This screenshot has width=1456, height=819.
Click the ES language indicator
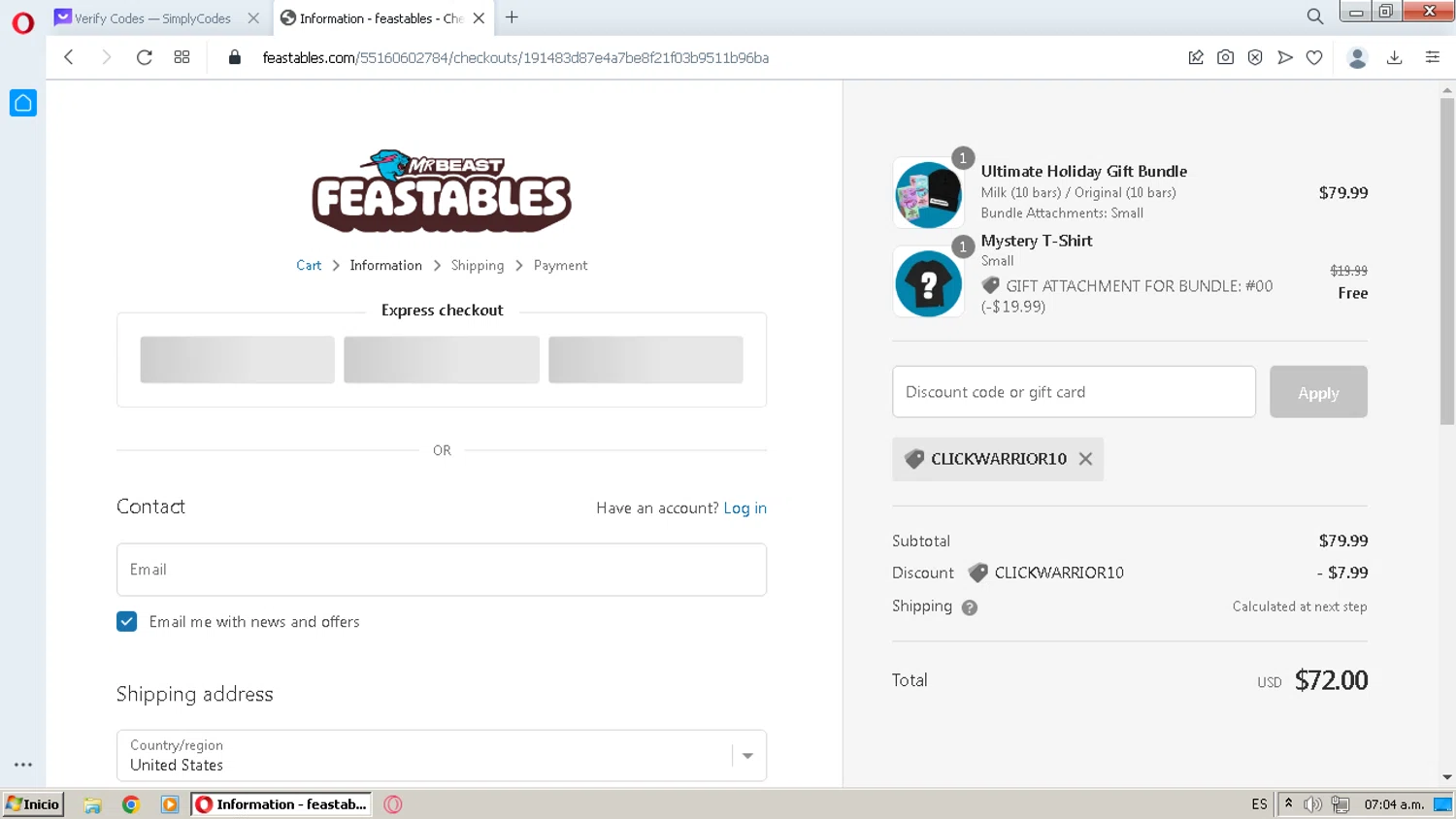[x=1259, y=804]
